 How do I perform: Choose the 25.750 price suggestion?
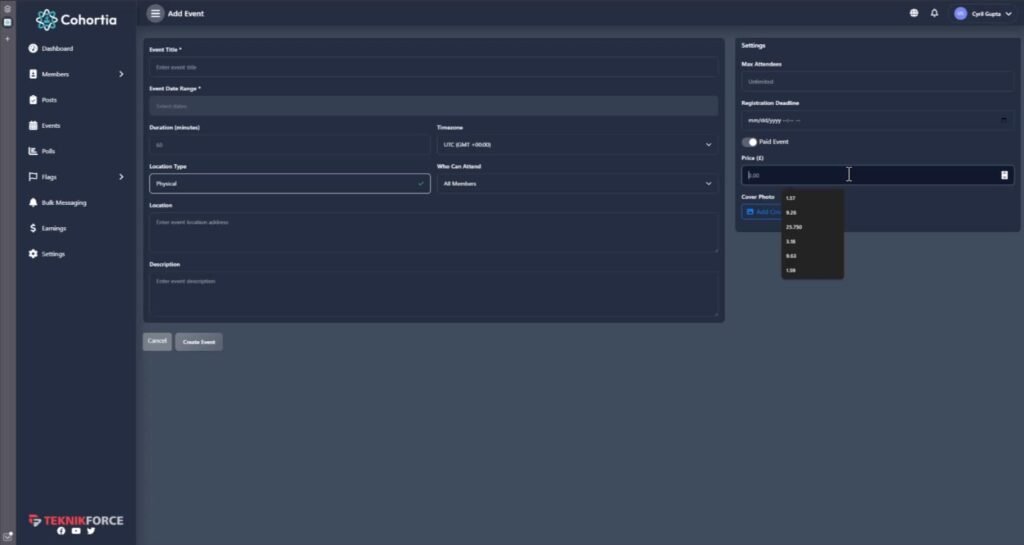point(812,227)
